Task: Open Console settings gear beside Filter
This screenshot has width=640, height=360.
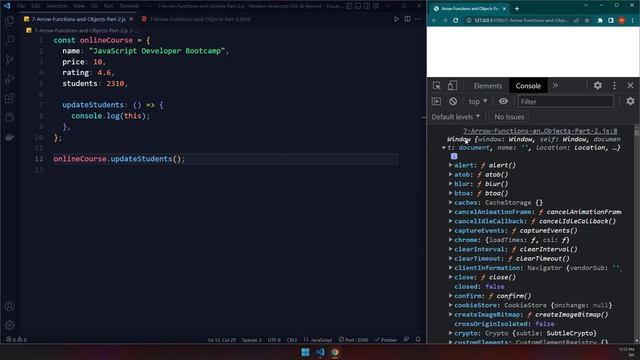Action: (630, 101)
